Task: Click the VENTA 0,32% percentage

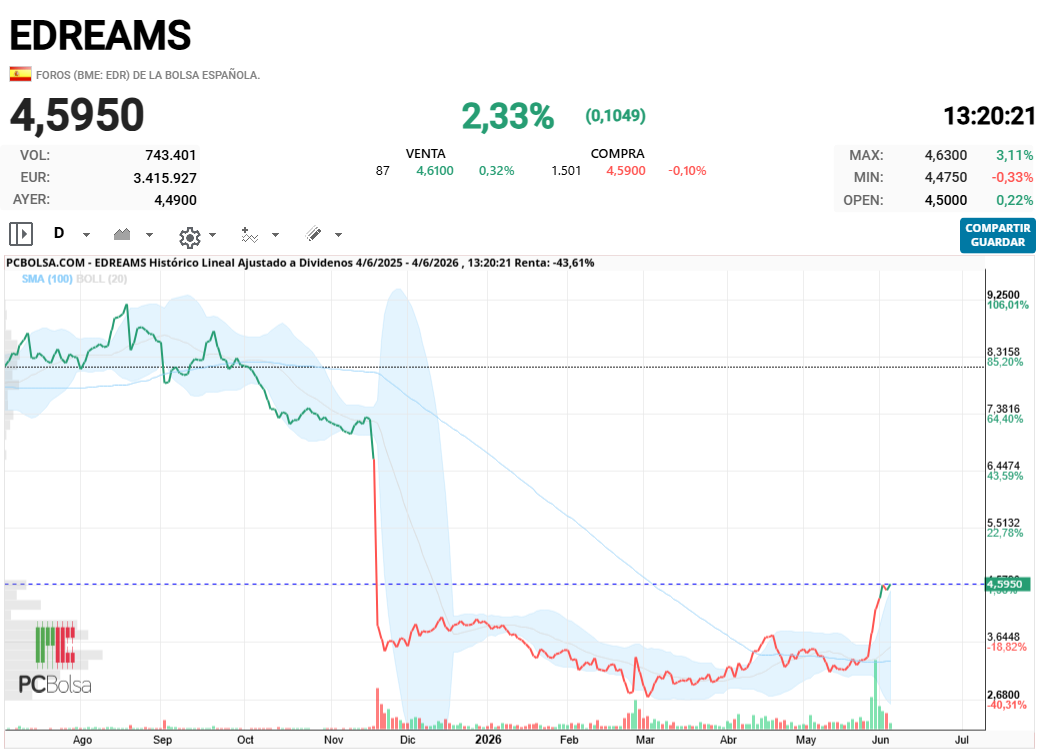Action: pos(496,171)
